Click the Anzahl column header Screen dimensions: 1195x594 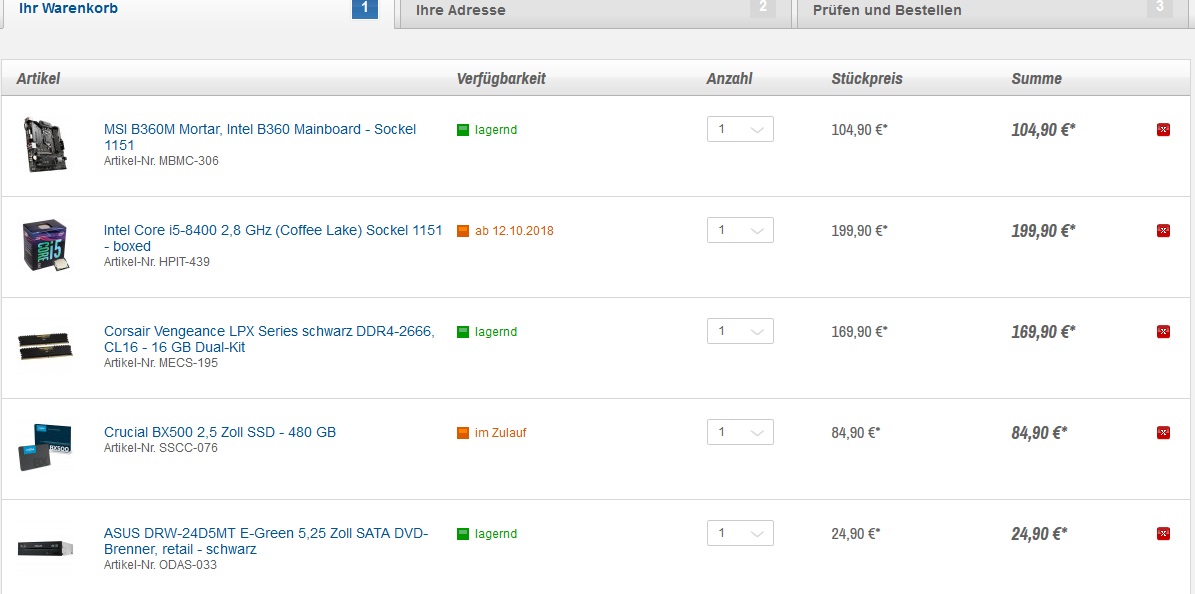[x=729, y=79]
